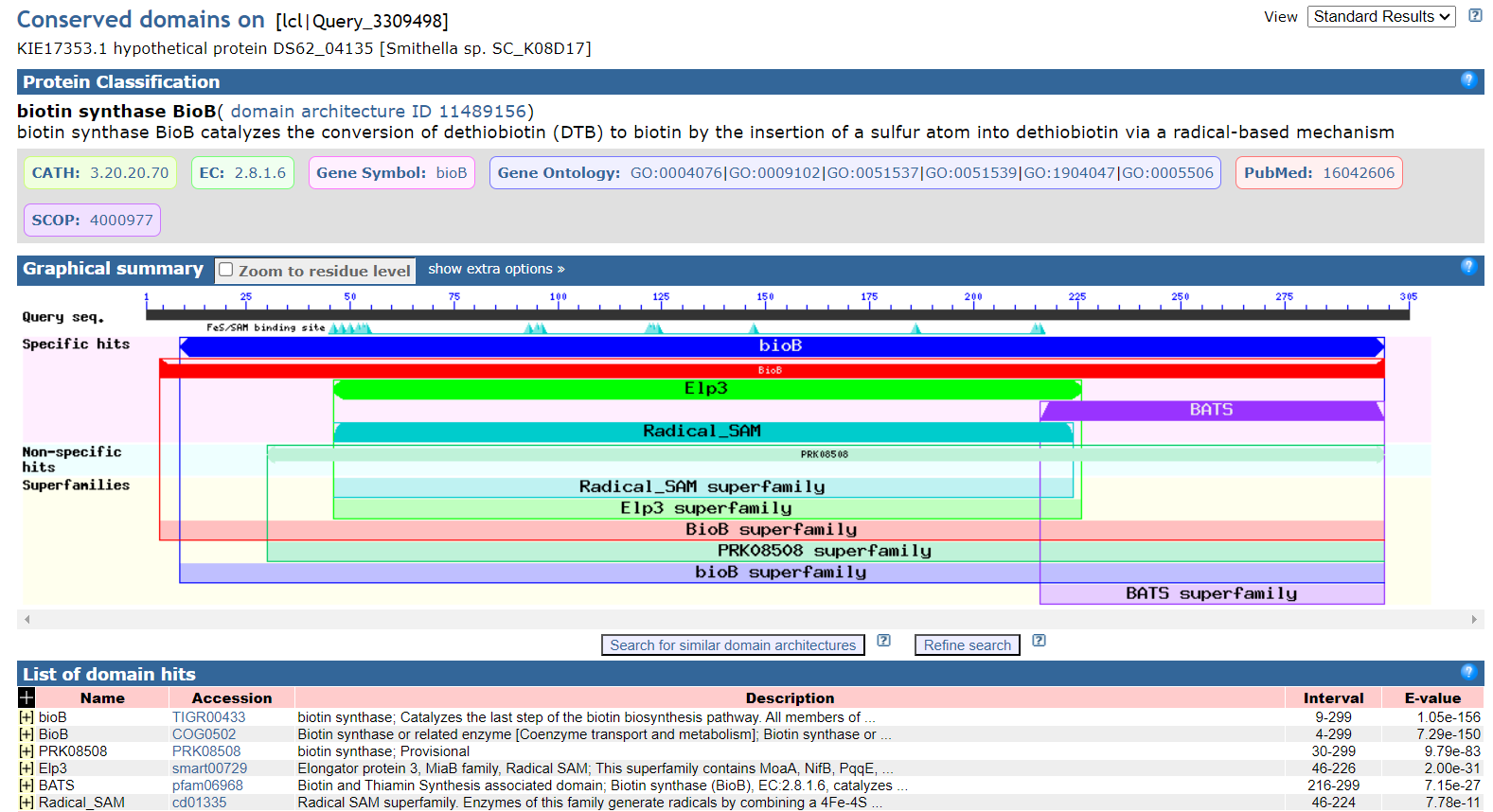
Task: Select the purple BATS specific hit bar
Action: coord(1212,410)
